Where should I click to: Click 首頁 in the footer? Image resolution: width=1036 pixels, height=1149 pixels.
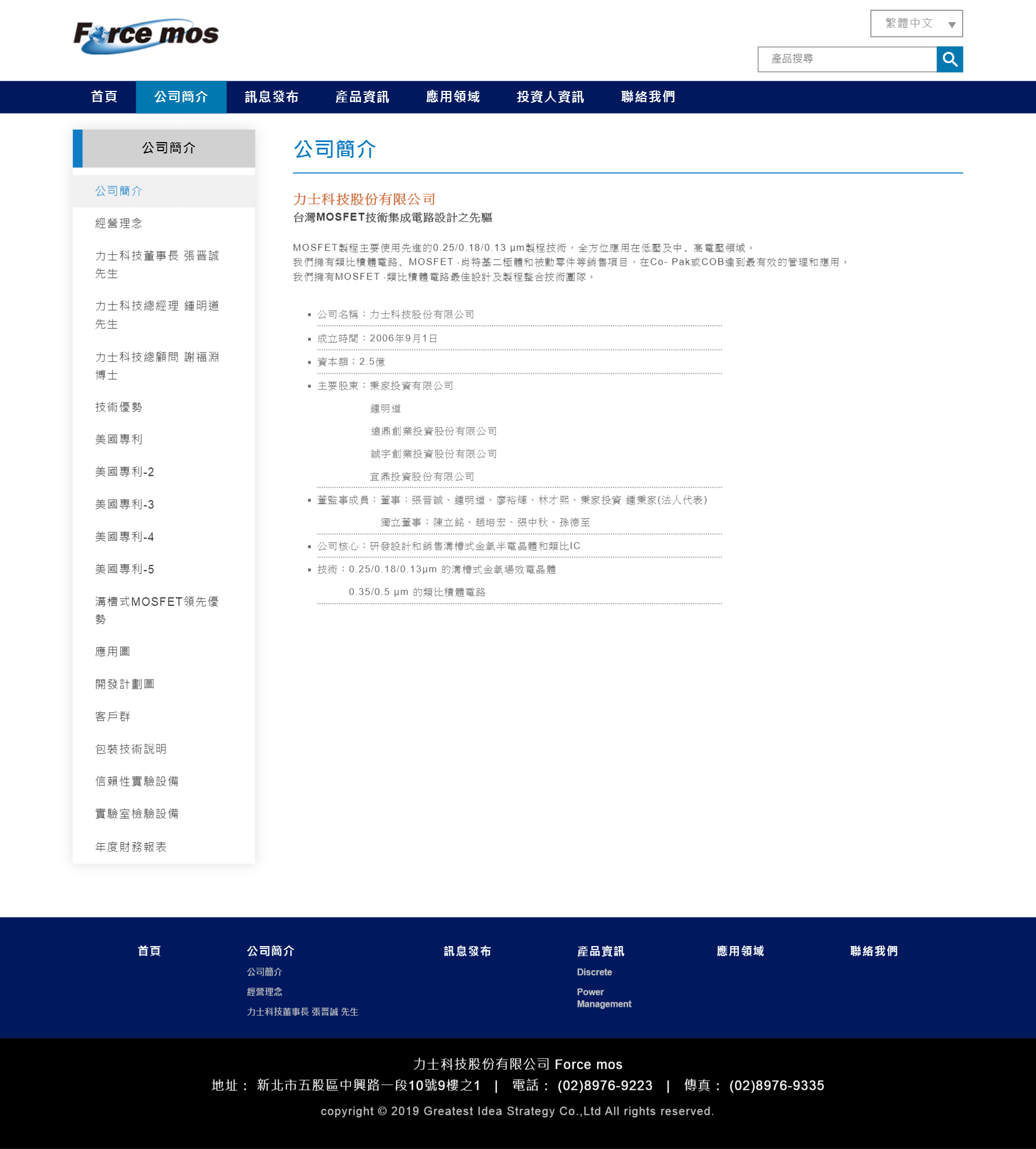tap(149, 951)
